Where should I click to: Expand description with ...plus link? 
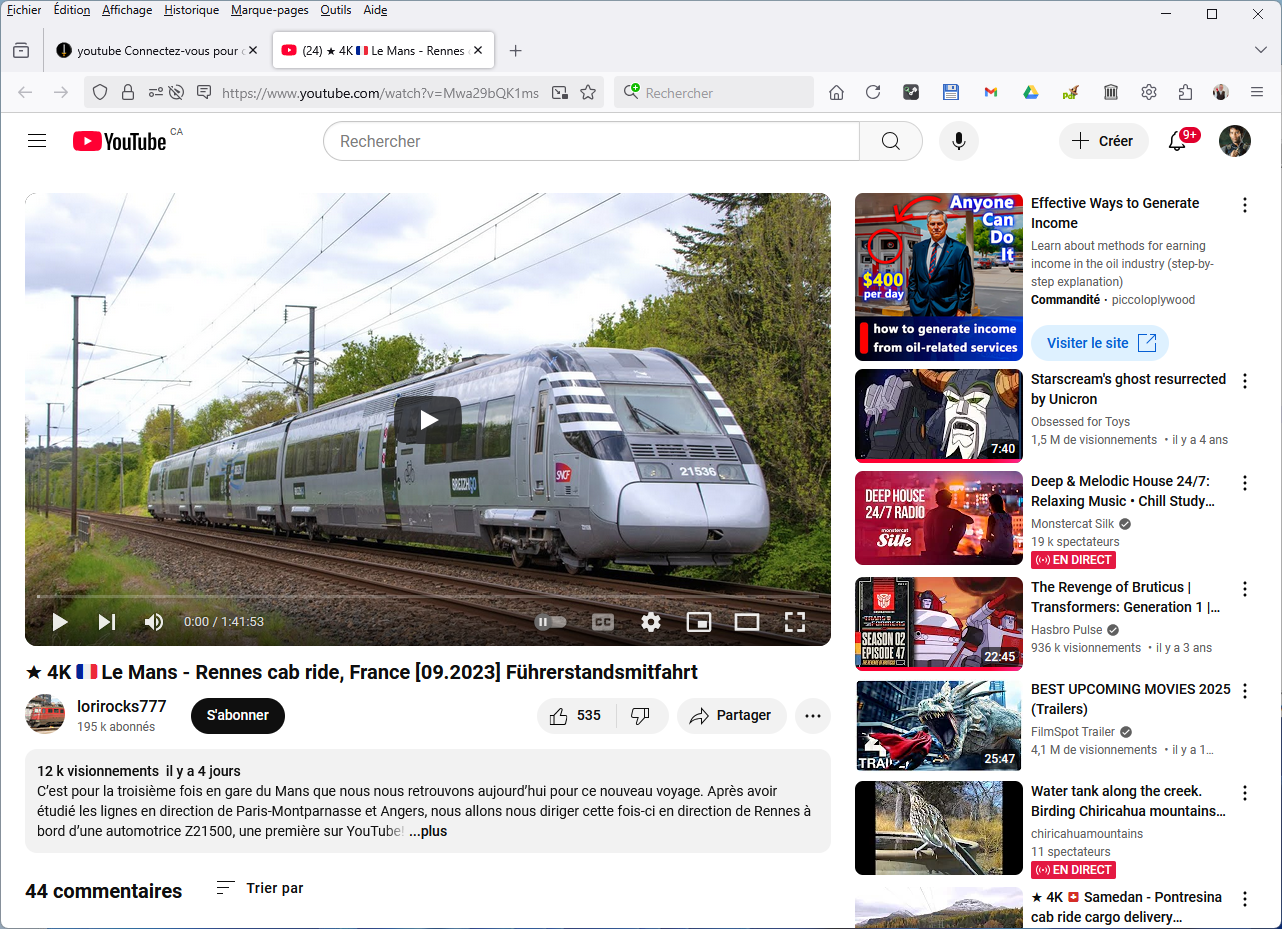click(428, 831)
